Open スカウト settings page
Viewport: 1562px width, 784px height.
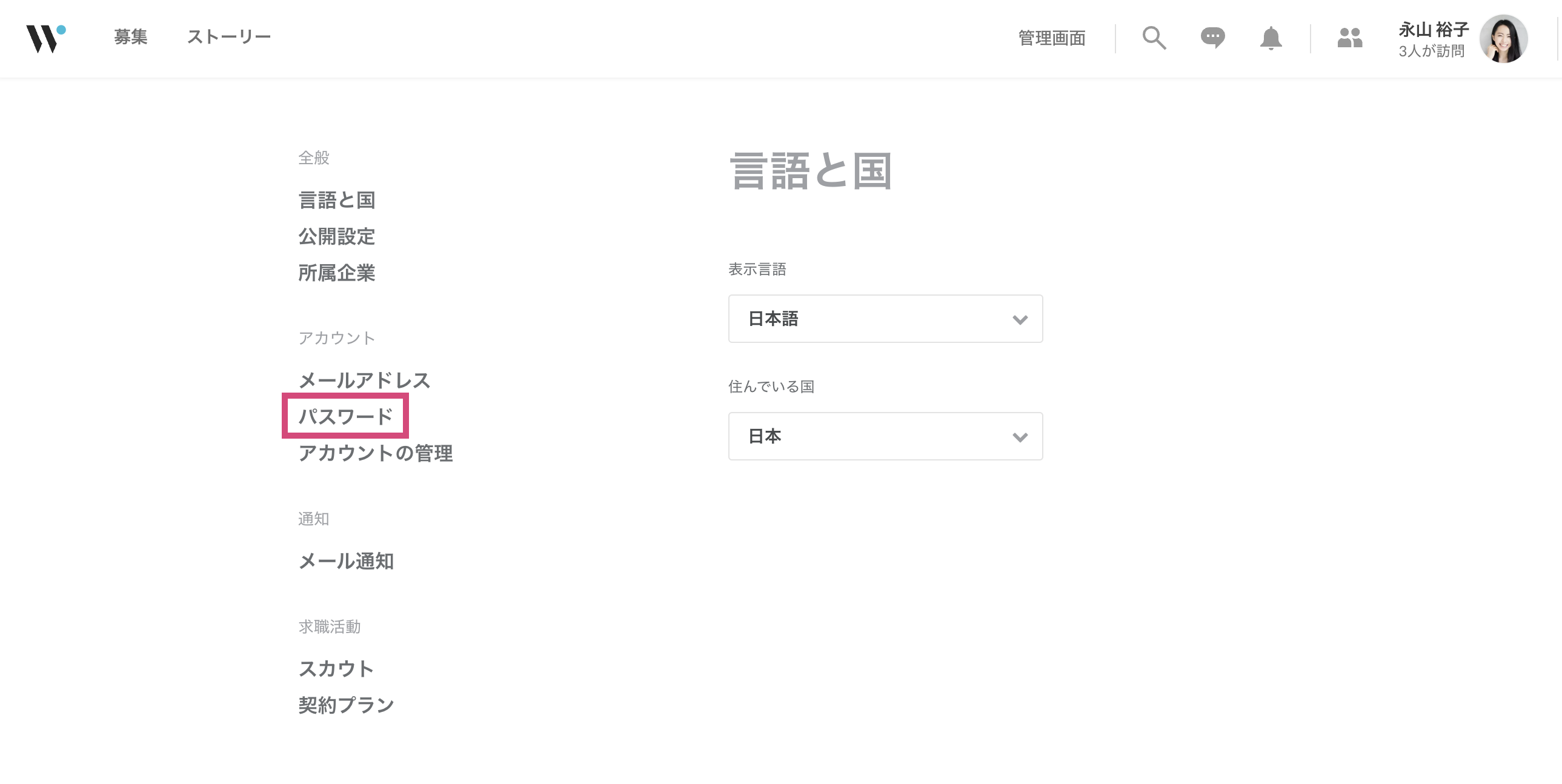pyautogui.click(x=336, y=669)
